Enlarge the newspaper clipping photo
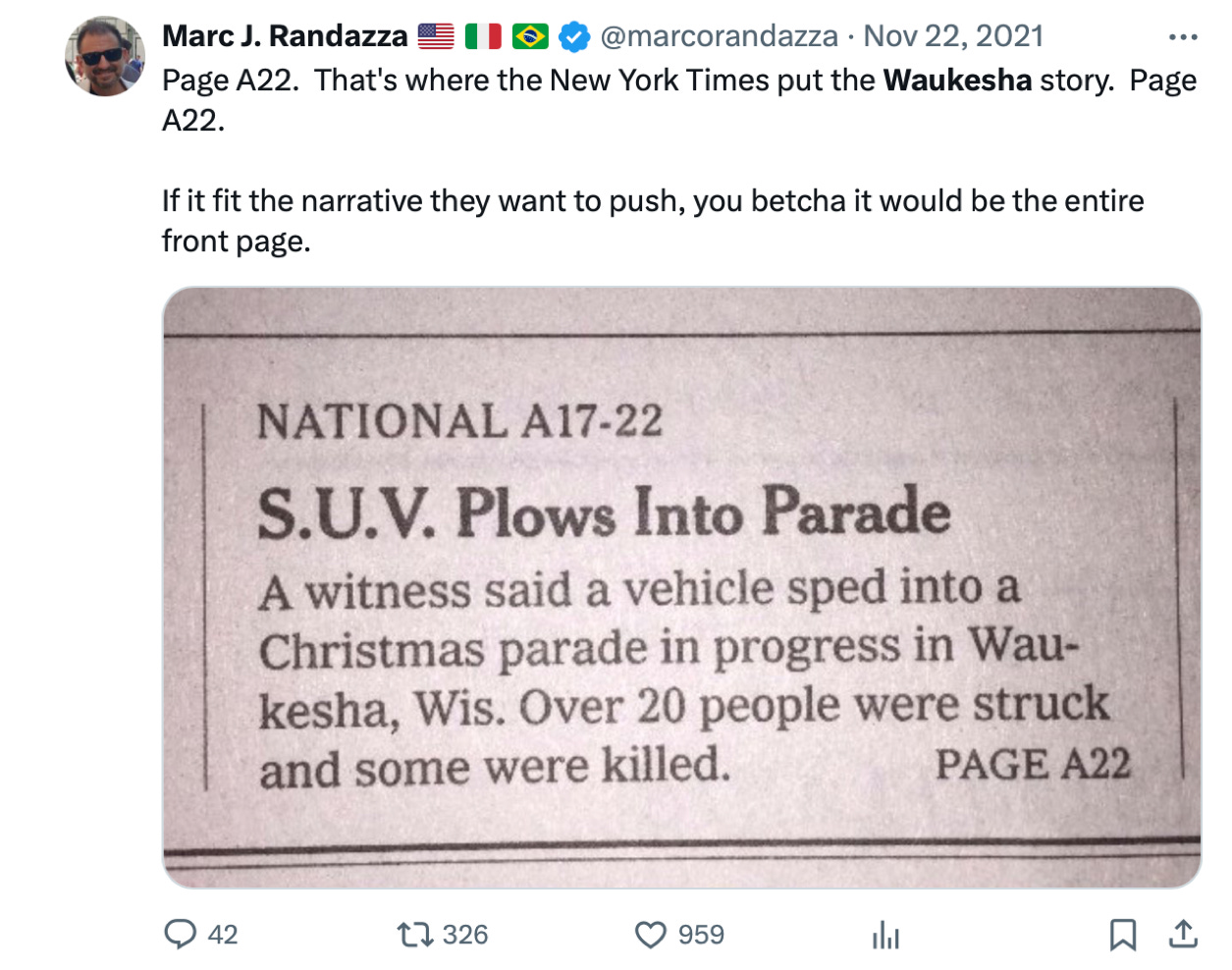 (681, 587)
